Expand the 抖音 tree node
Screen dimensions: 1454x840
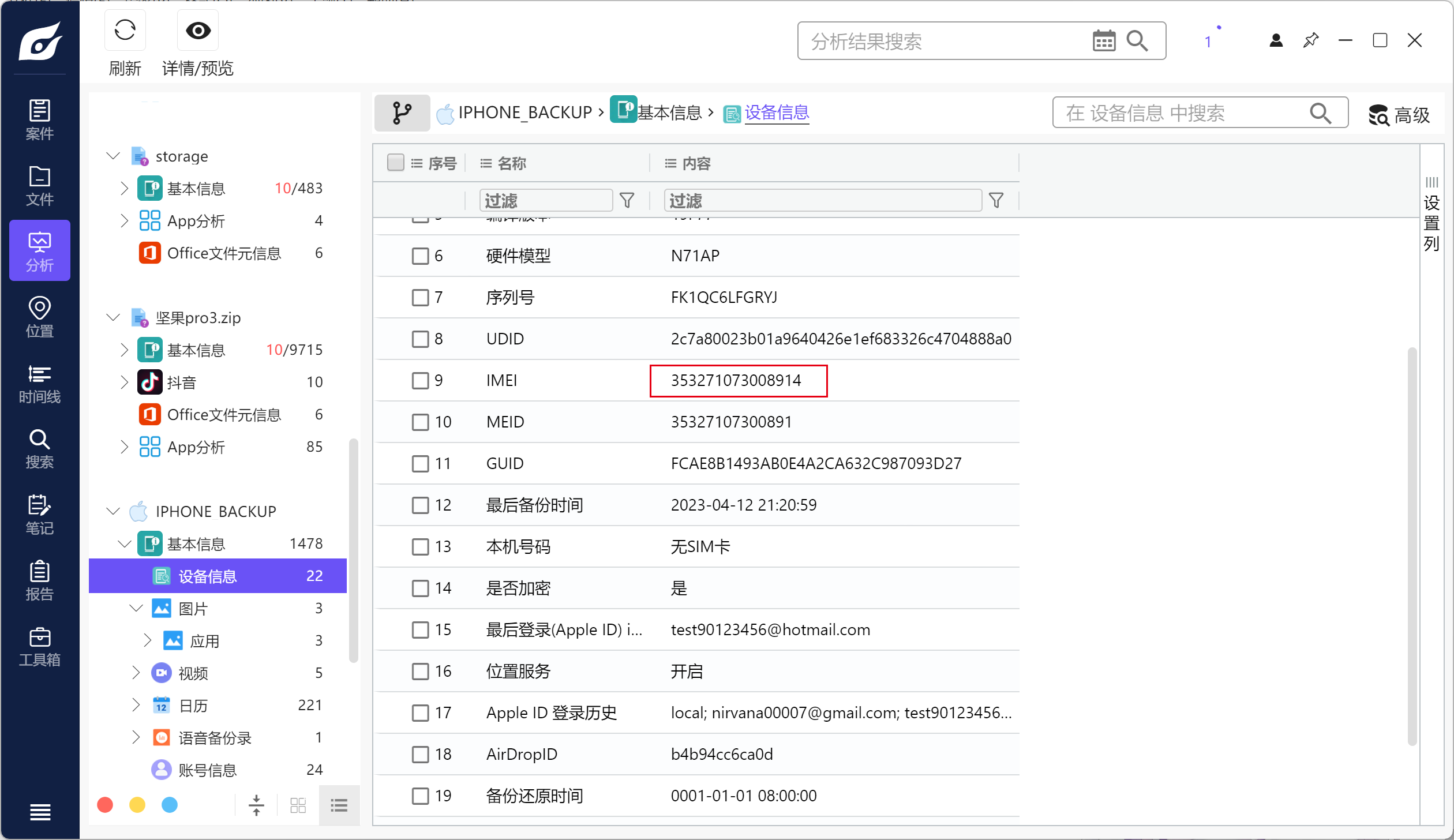[x=124, y=382]
